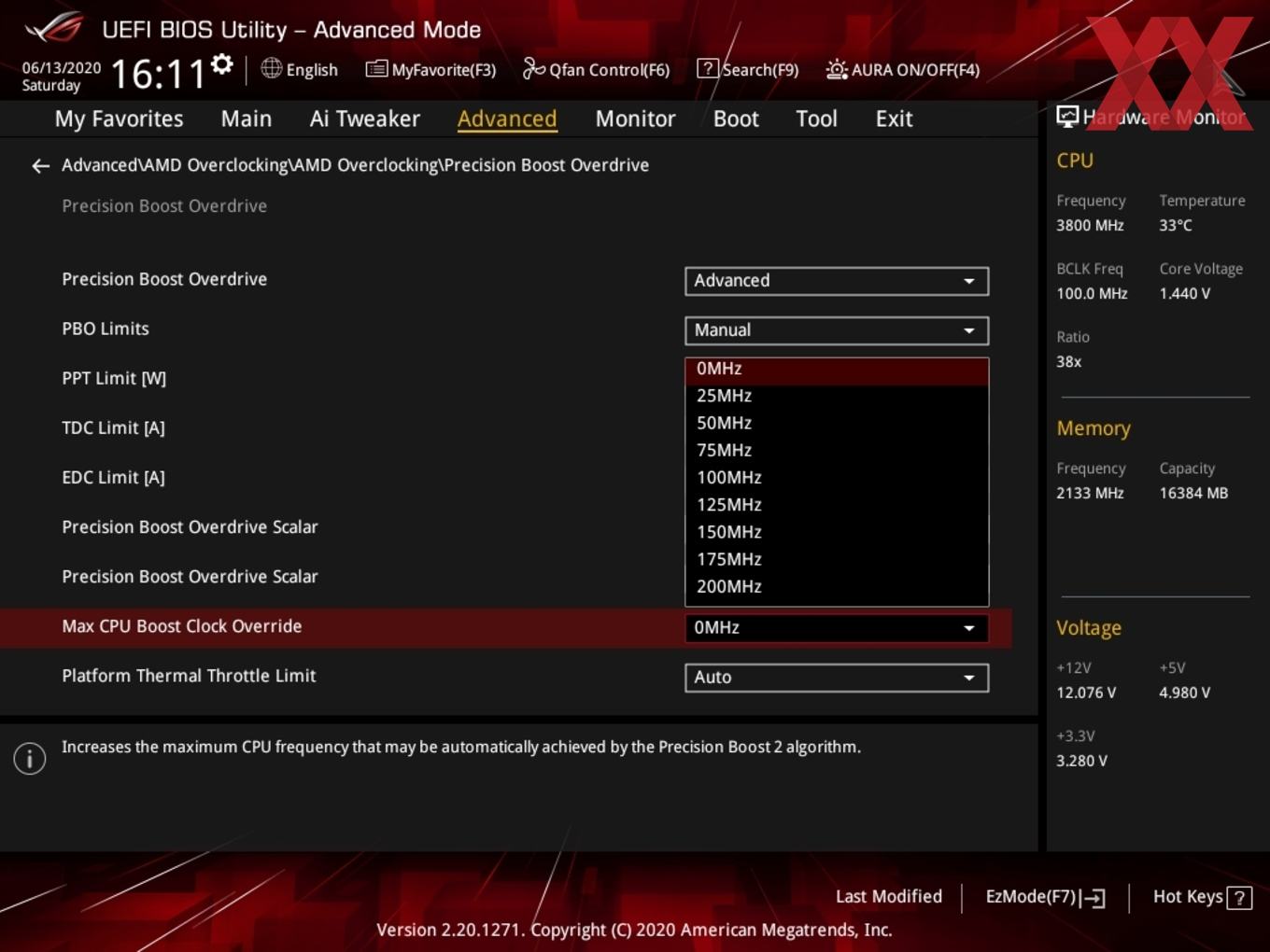The height and width of the screenshot is (952, 1270).
Task: Click Platform Thermal Throttle Limit label
Action: [189, 676]
